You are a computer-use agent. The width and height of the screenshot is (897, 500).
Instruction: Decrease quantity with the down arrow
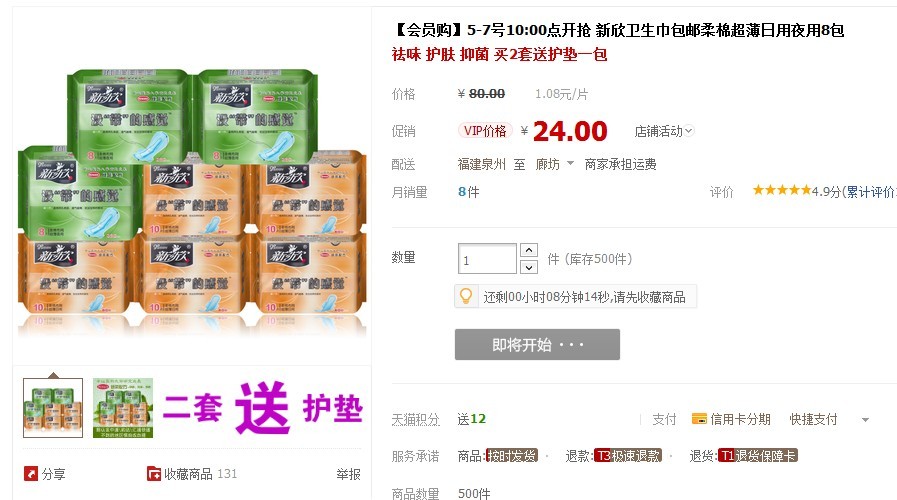pyautogui.click(x=529, y=267)
